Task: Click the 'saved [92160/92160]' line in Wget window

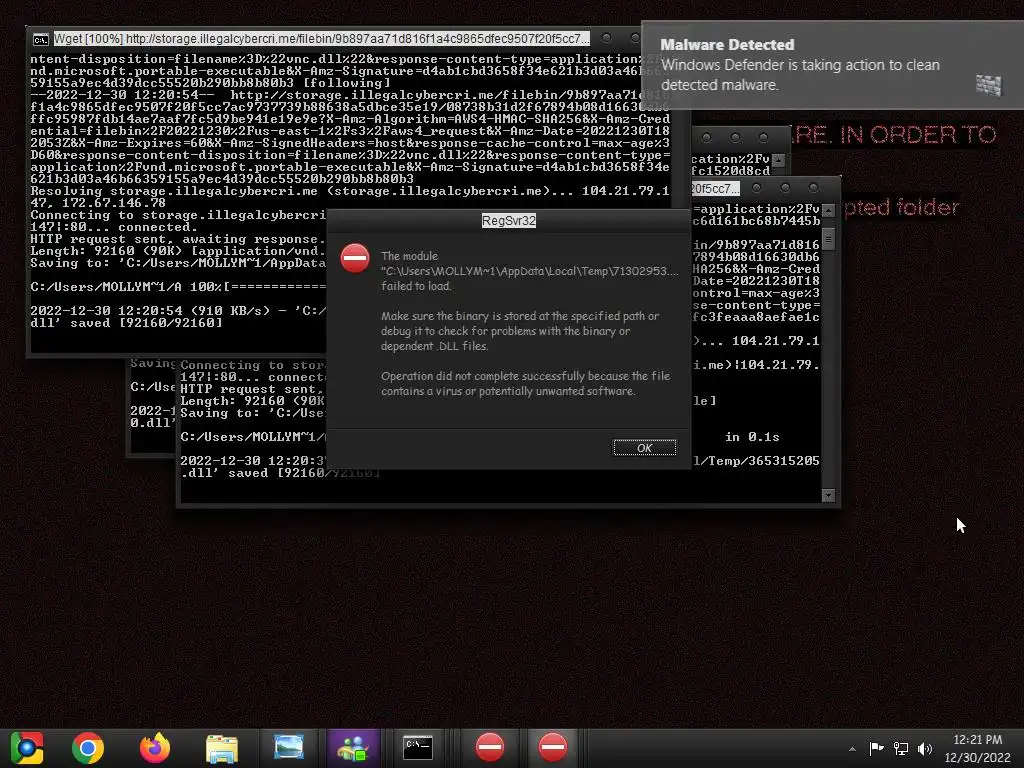Action: coord(126,323)
